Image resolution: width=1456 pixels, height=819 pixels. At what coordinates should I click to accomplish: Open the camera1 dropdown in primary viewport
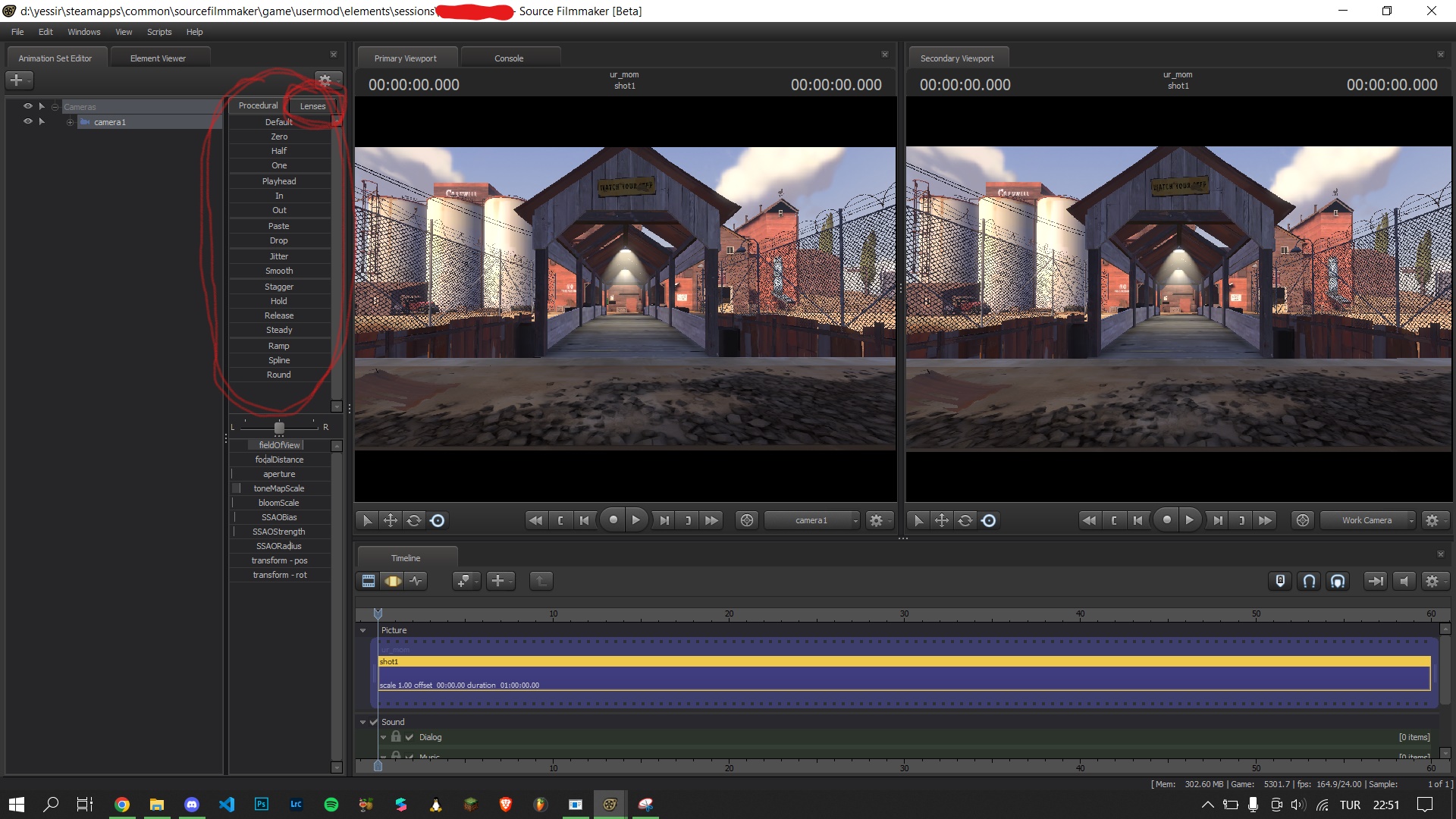click(x=812, y=520)
